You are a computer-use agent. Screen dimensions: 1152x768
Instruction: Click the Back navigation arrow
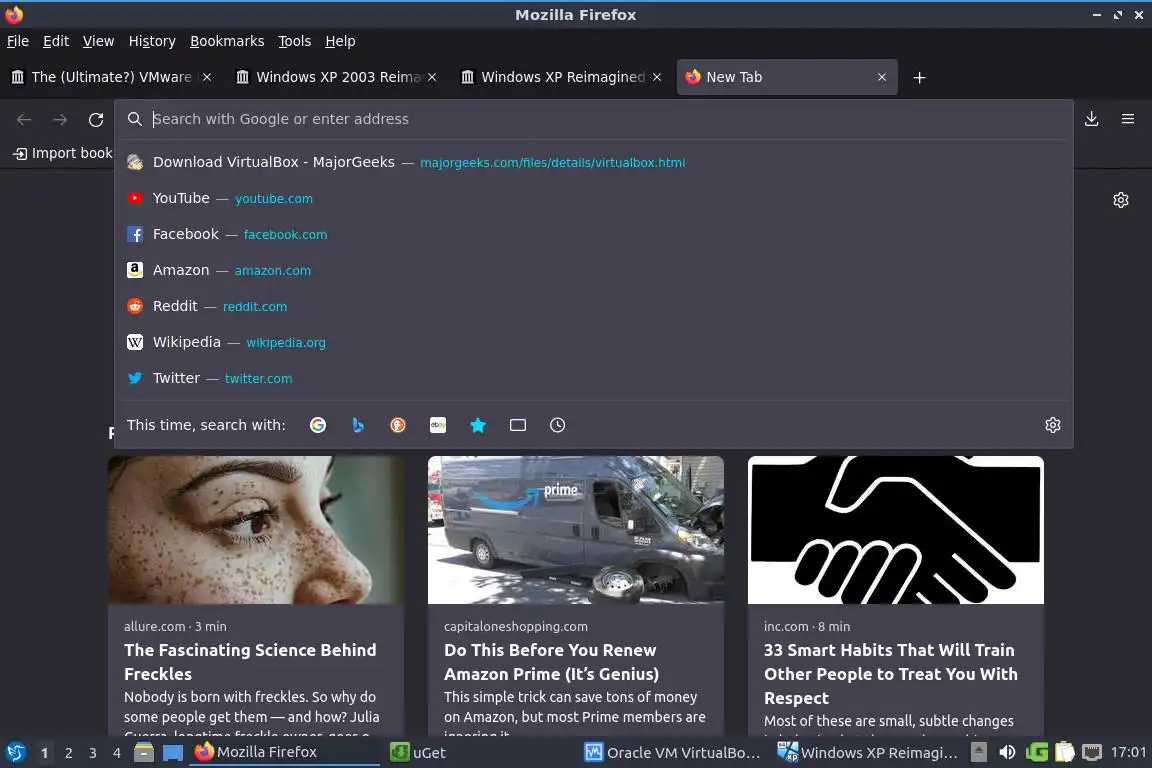24,119
